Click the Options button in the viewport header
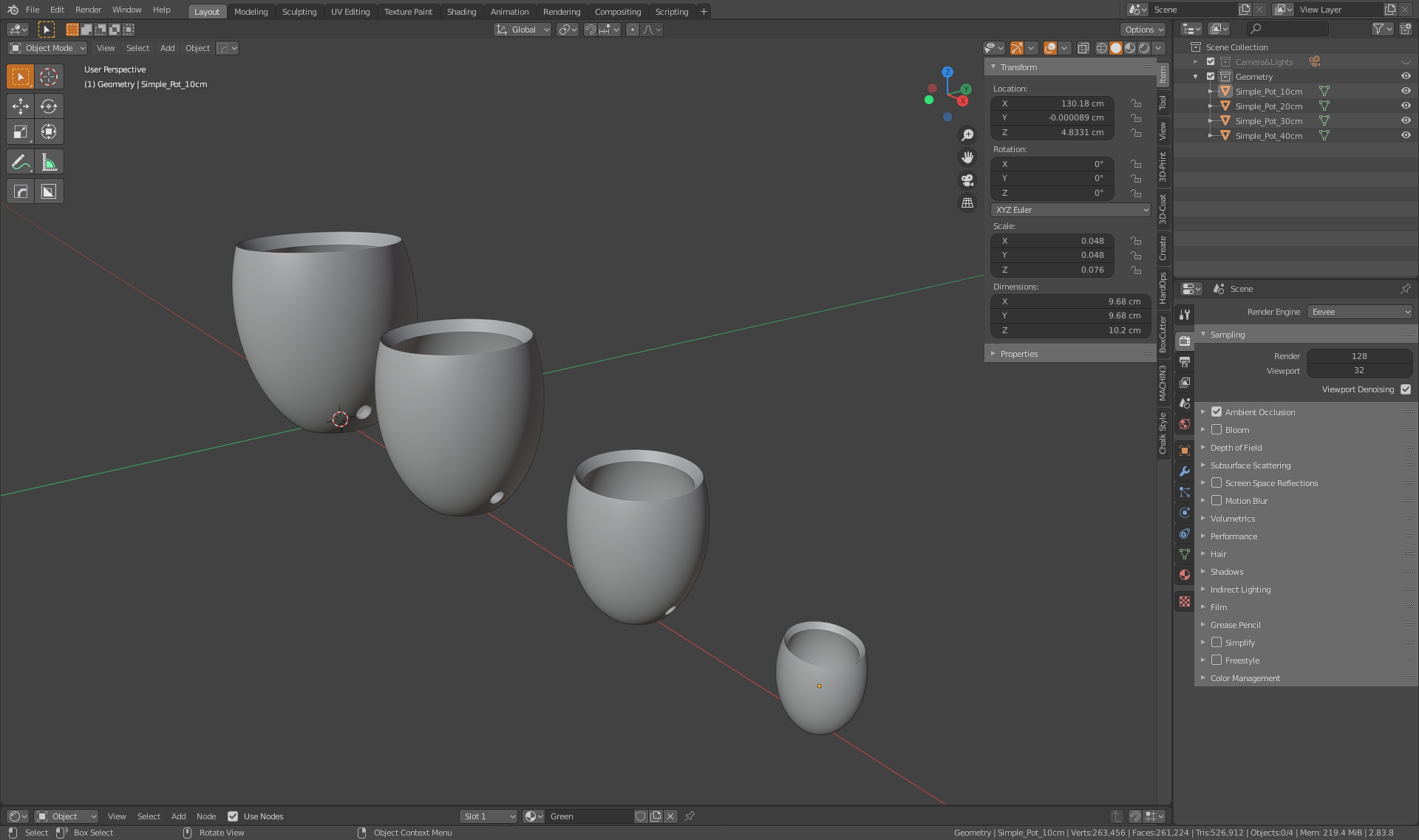The width and height of the screenshot is (1419, 840). [1143, 30]
